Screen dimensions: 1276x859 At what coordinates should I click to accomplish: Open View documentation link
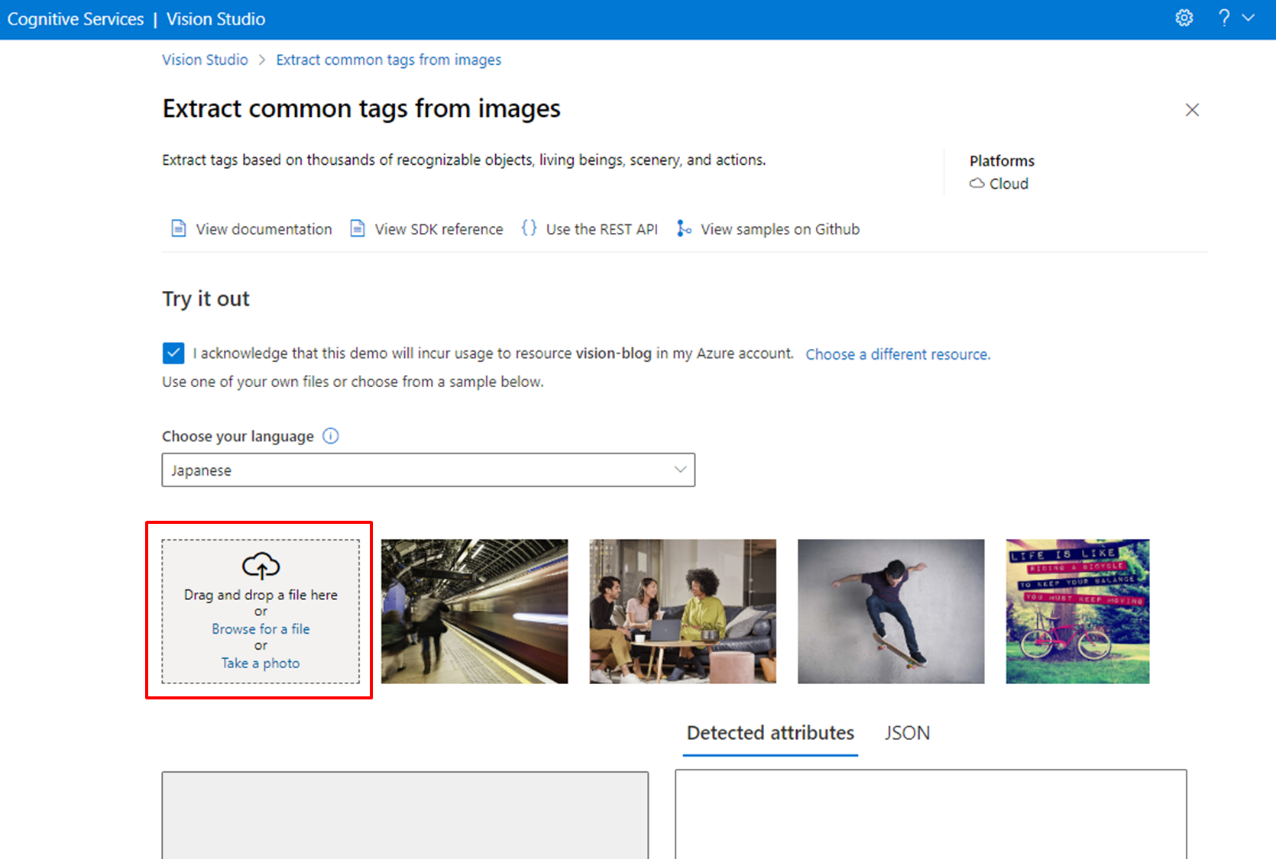pos(264,229)
